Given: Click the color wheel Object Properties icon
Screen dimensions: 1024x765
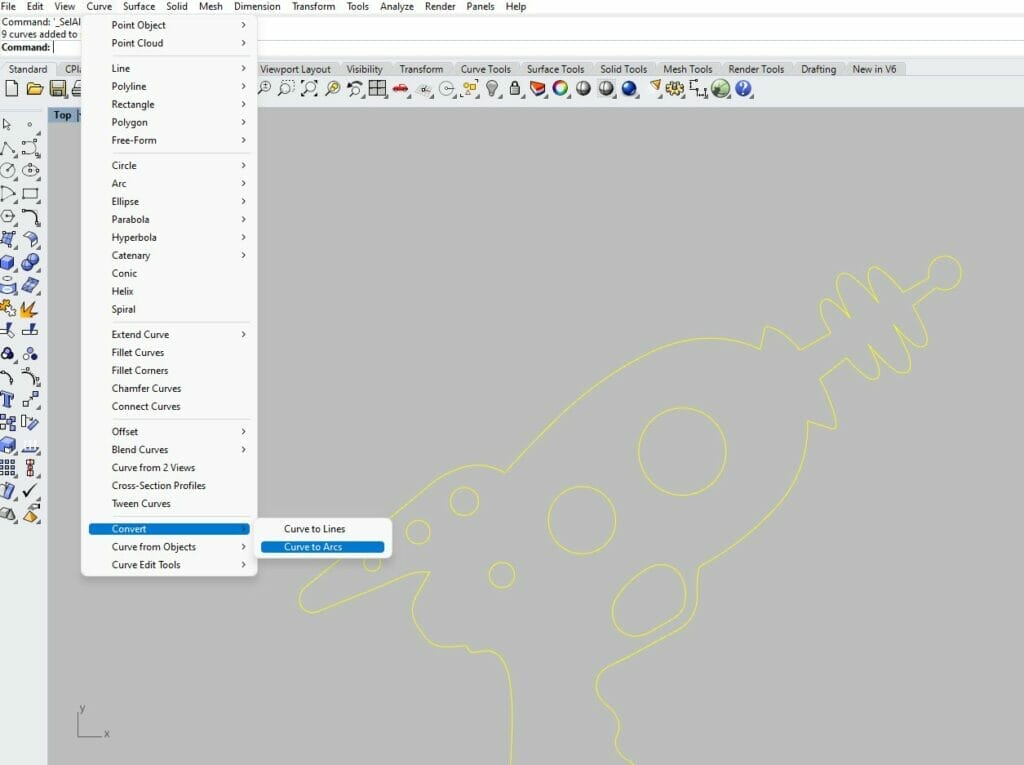Looking at the screenshot, I should point(560,88).
